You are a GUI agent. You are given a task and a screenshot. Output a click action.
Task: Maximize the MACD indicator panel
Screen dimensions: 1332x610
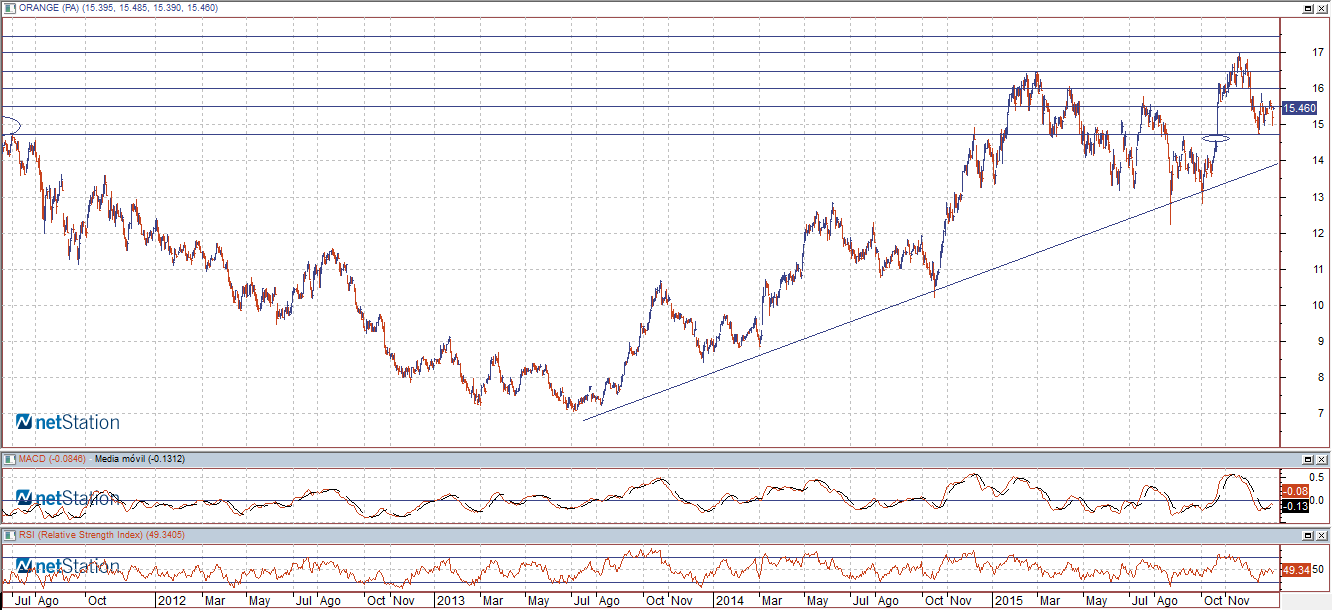[x=1308, y=458]
